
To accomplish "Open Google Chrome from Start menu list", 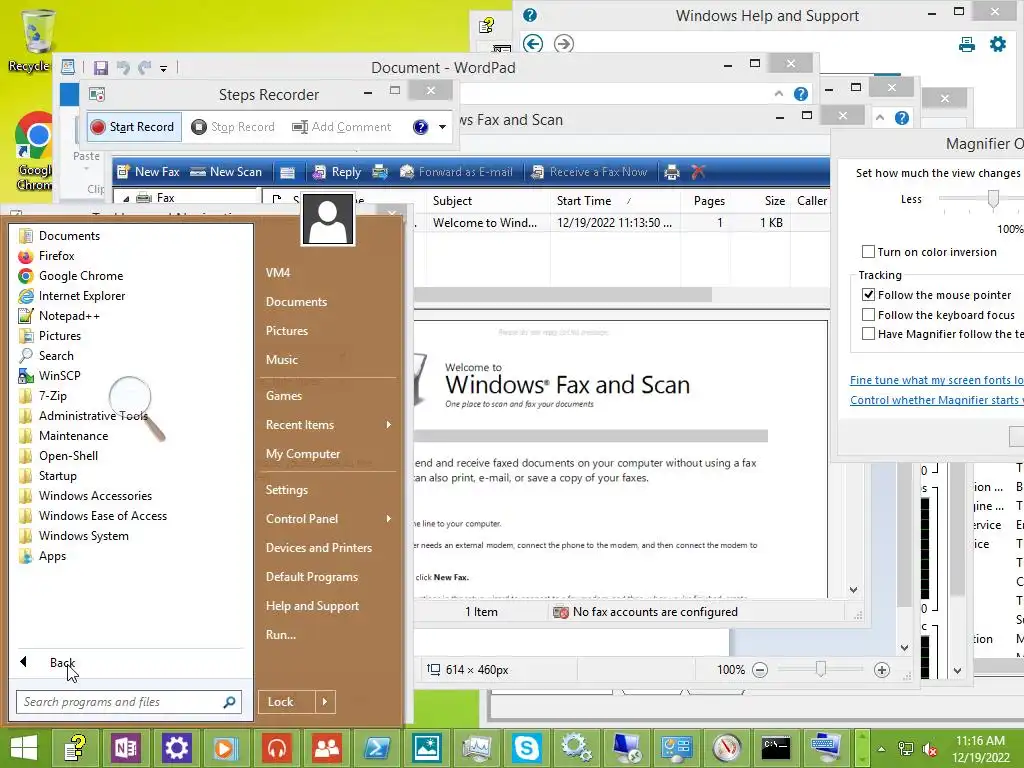I will point(80,276).
